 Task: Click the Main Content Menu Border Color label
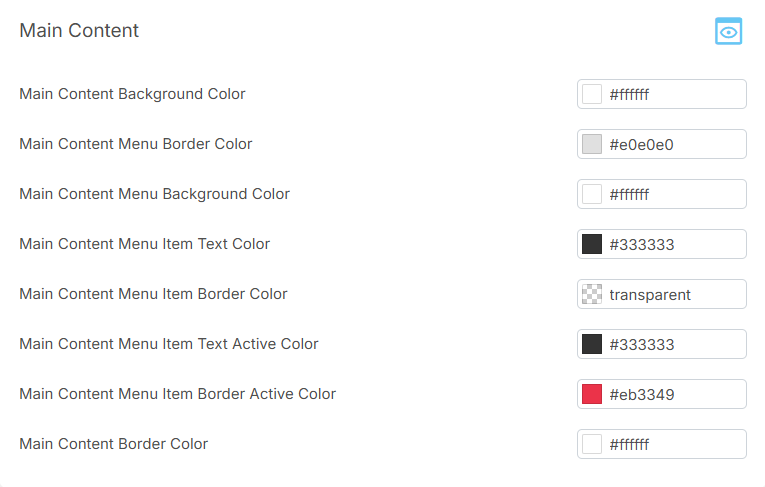(x=135, y=144)
